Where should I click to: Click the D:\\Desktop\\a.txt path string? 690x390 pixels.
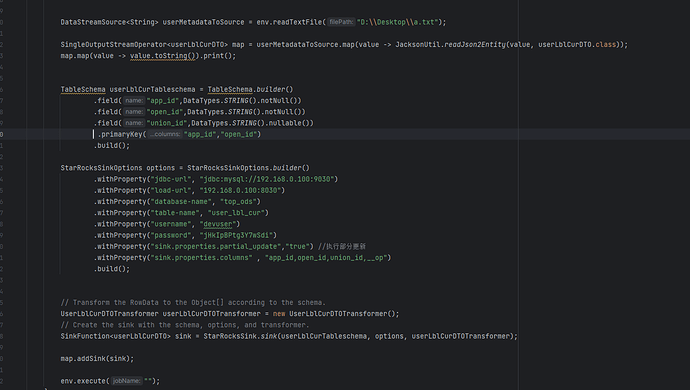pos(397,22)
